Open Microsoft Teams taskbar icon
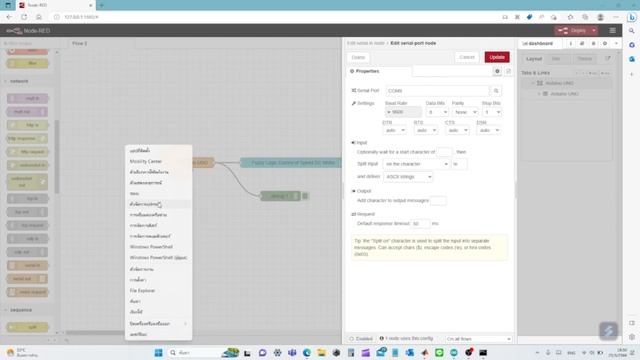 [x=292, y=353]
